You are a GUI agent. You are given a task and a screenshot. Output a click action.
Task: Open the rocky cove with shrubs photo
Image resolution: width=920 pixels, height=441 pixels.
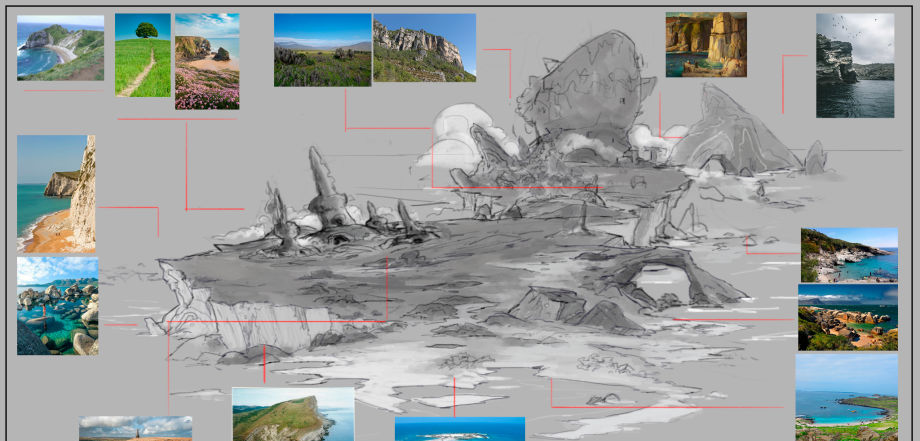[x=849, y=255]
